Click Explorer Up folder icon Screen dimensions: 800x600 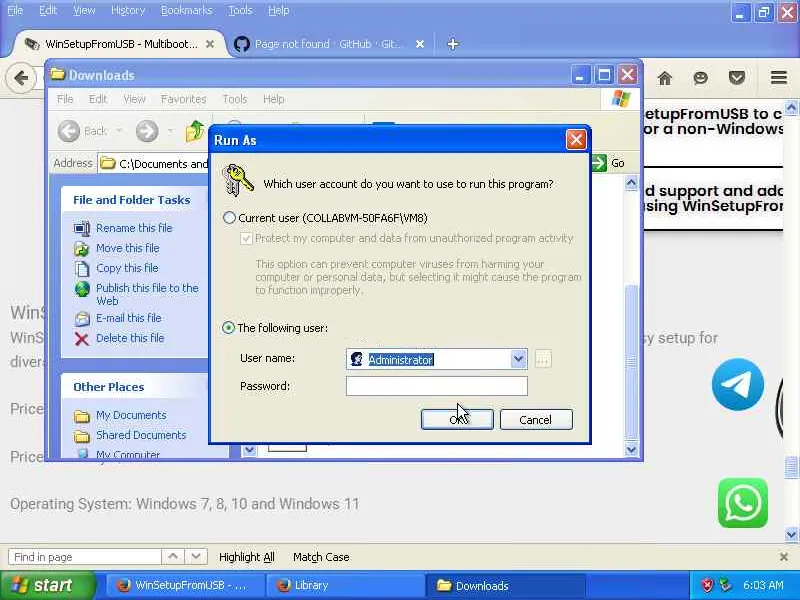pyautogui.click(x=194, y=131)
